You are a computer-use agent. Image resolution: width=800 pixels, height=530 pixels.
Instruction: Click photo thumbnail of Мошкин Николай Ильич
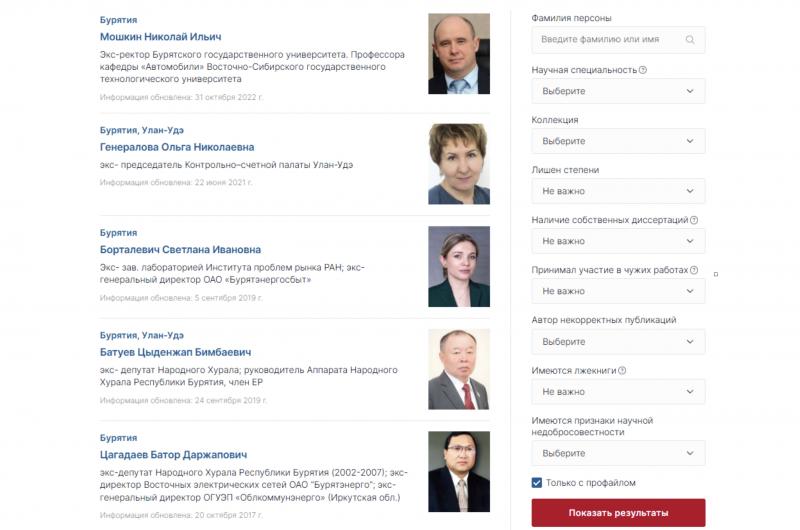(459, 54)
